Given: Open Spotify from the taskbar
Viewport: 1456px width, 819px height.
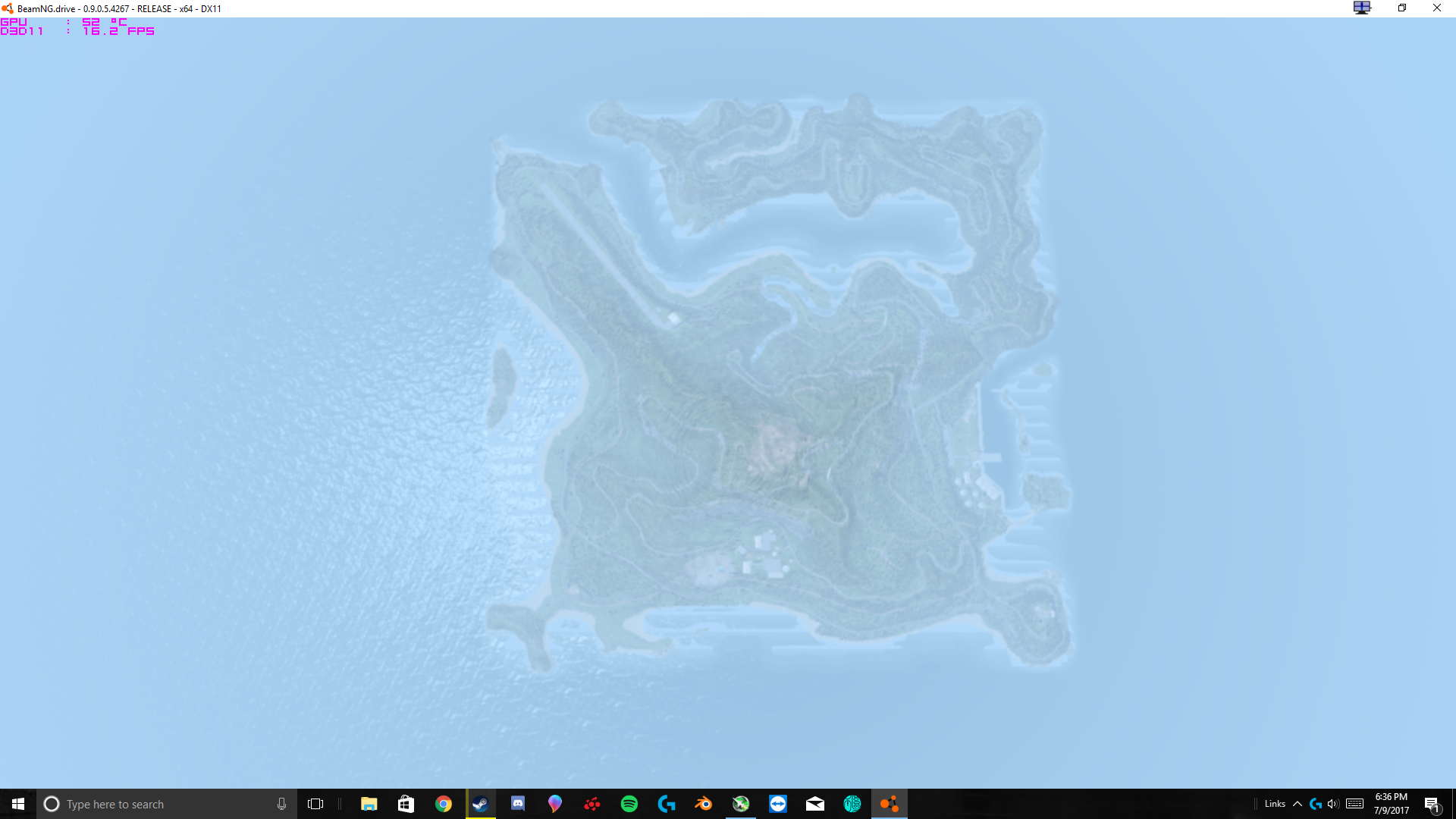Looking at the screenshot, I should (x=629, y=804).
